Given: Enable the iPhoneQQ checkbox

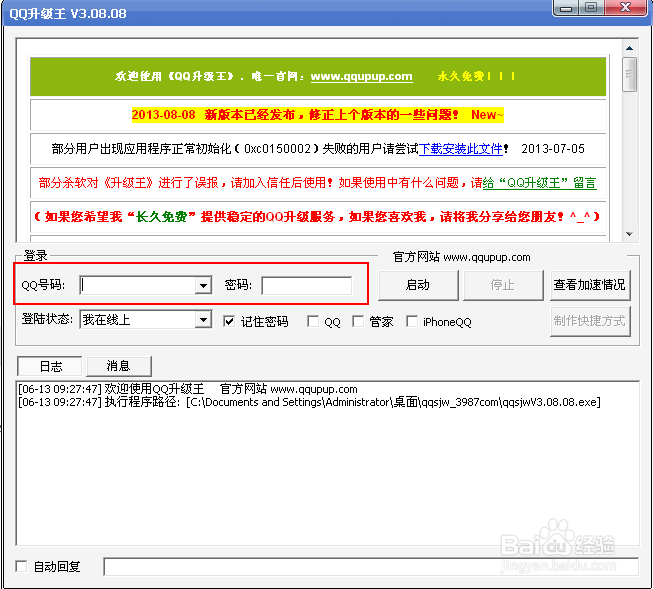Looking at the screenshot, I should (412, 321).
